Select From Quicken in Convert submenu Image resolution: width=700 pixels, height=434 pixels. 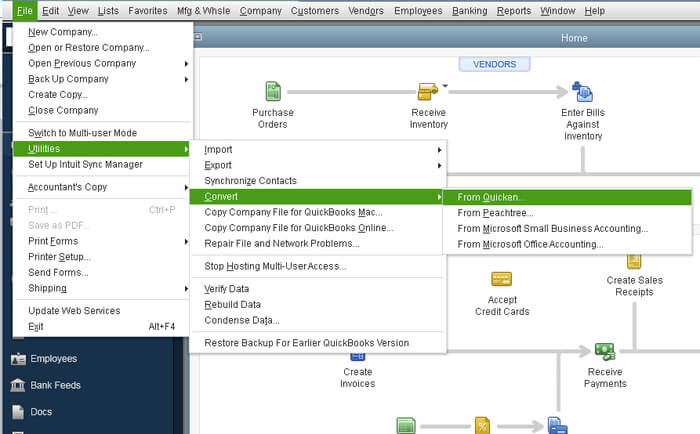click(490, 197)
